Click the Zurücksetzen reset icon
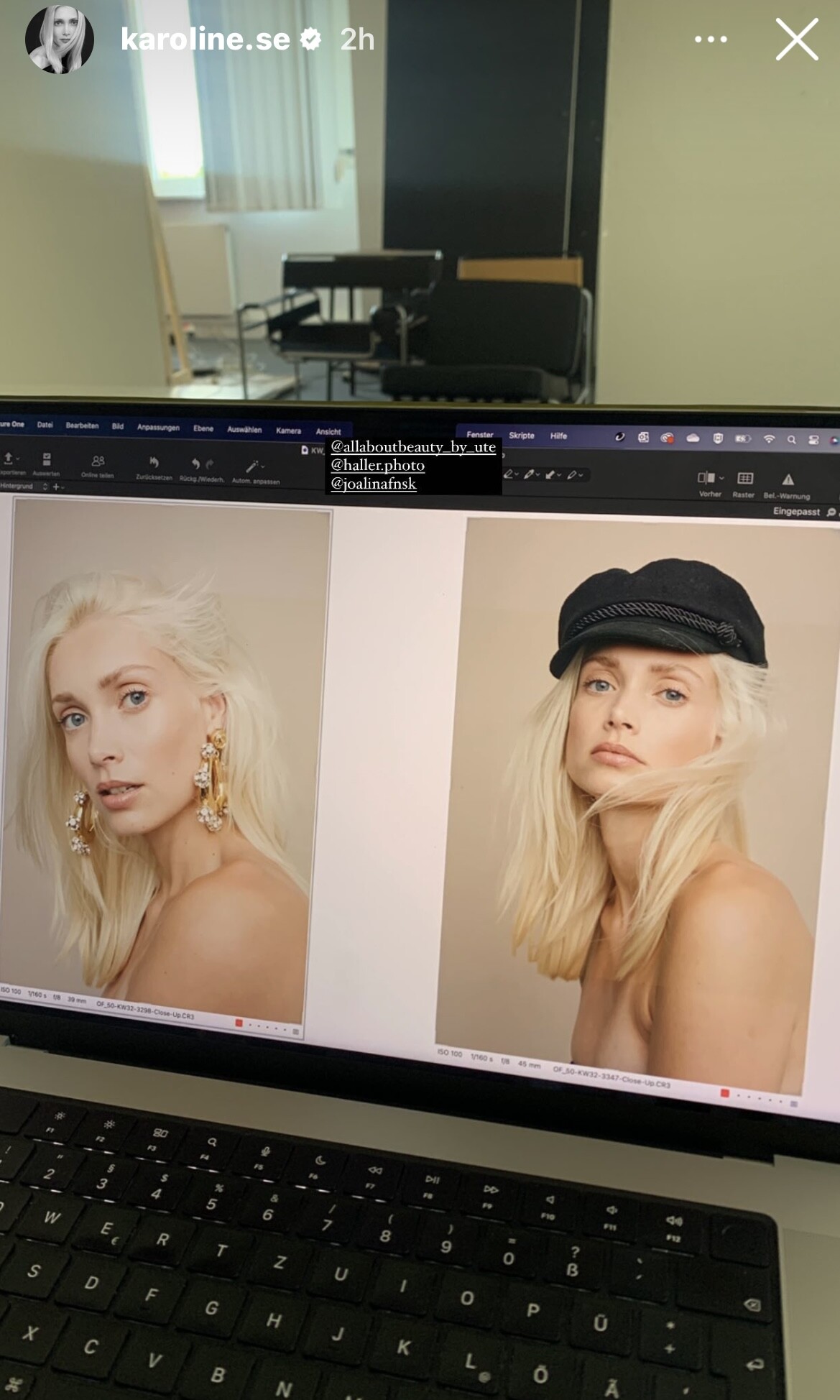This screenshot has width=840, height=1400. pyautogui.click(x=154, y=463)
